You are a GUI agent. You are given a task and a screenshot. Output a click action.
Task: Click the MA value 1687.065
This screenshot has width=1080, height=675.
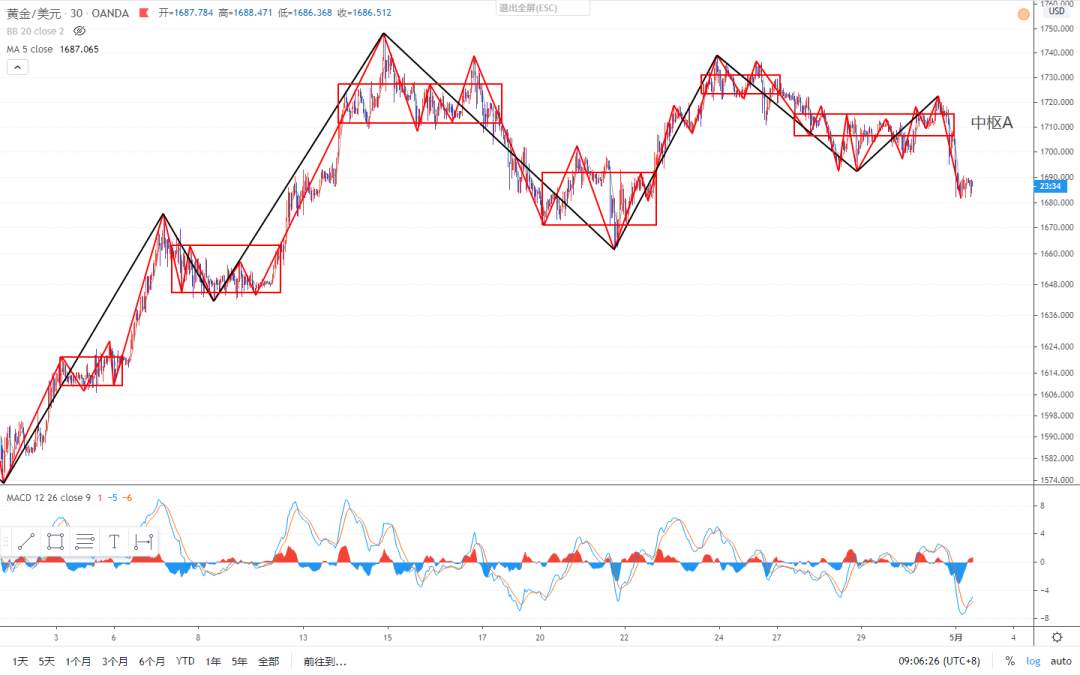click(x=79, y=49)
